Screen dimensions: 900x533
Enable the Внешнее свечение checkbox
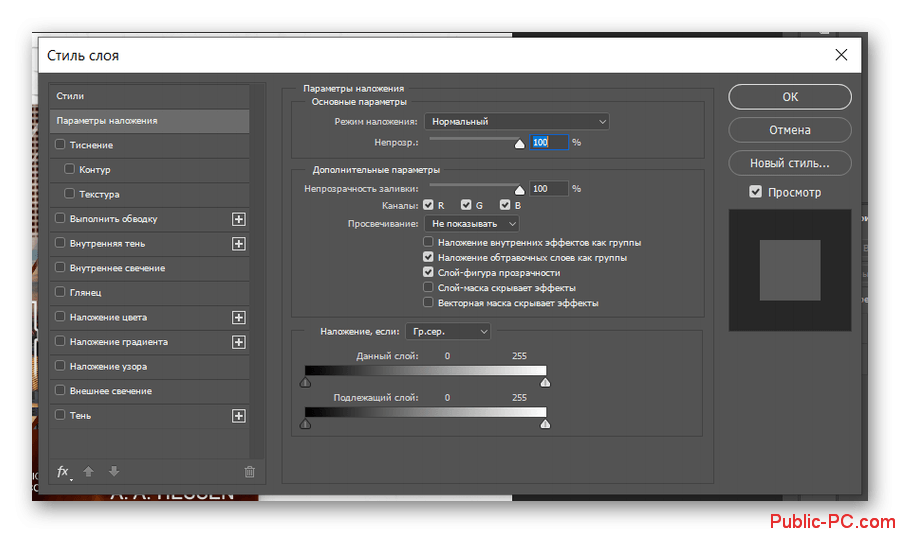[60, 390]
